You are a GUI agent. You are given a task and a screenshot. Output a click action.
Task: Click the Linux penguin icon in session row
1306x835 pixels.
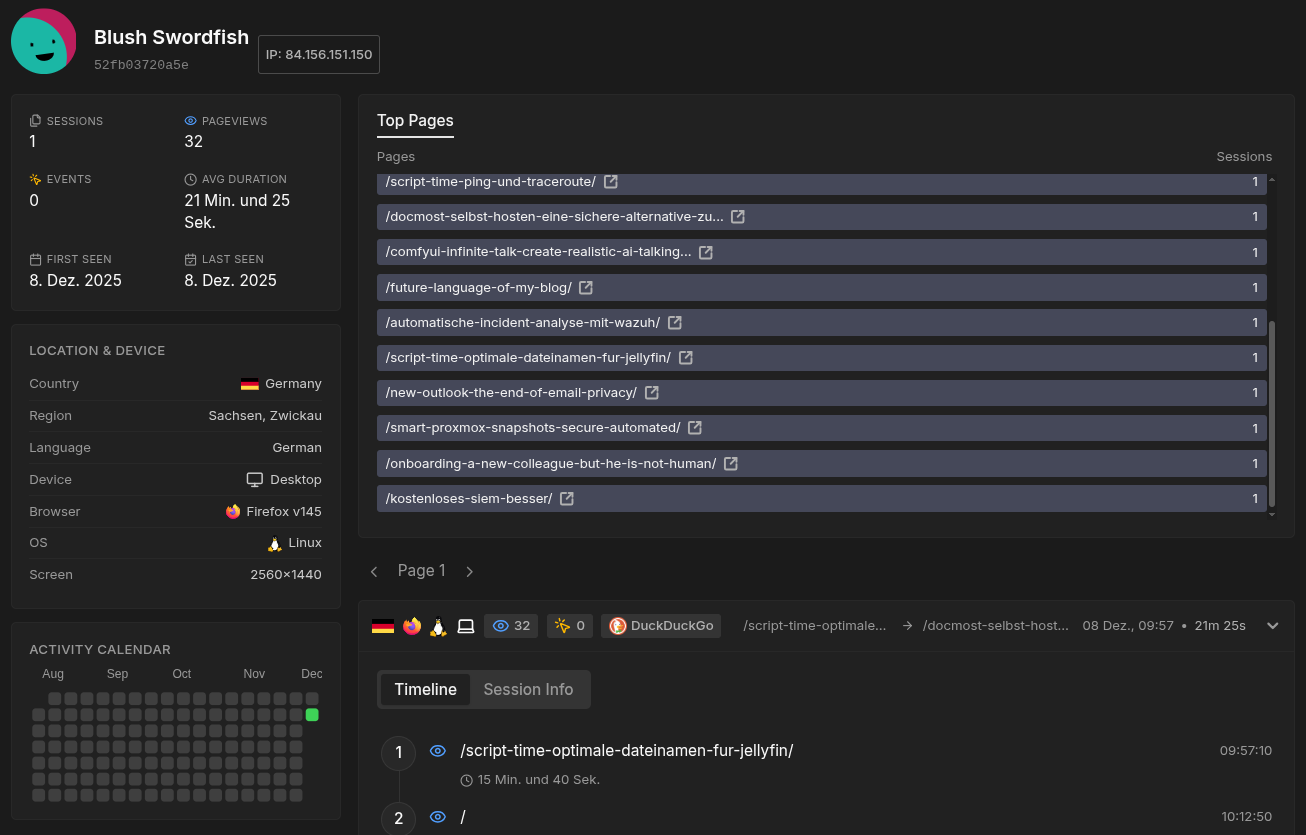coord(438,626)
